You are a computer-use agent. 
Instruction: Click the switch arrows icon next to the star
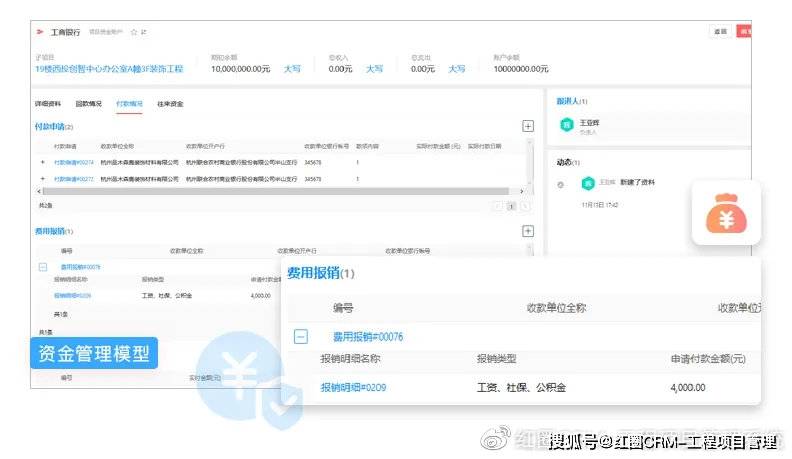click(x=143, y=32)
